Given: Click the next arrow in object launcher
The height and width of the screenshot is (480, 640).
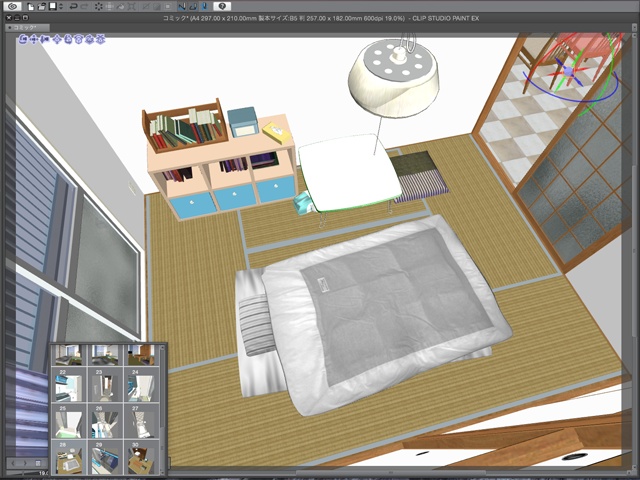Looking at the screenshot, I should tap(25, 463).
